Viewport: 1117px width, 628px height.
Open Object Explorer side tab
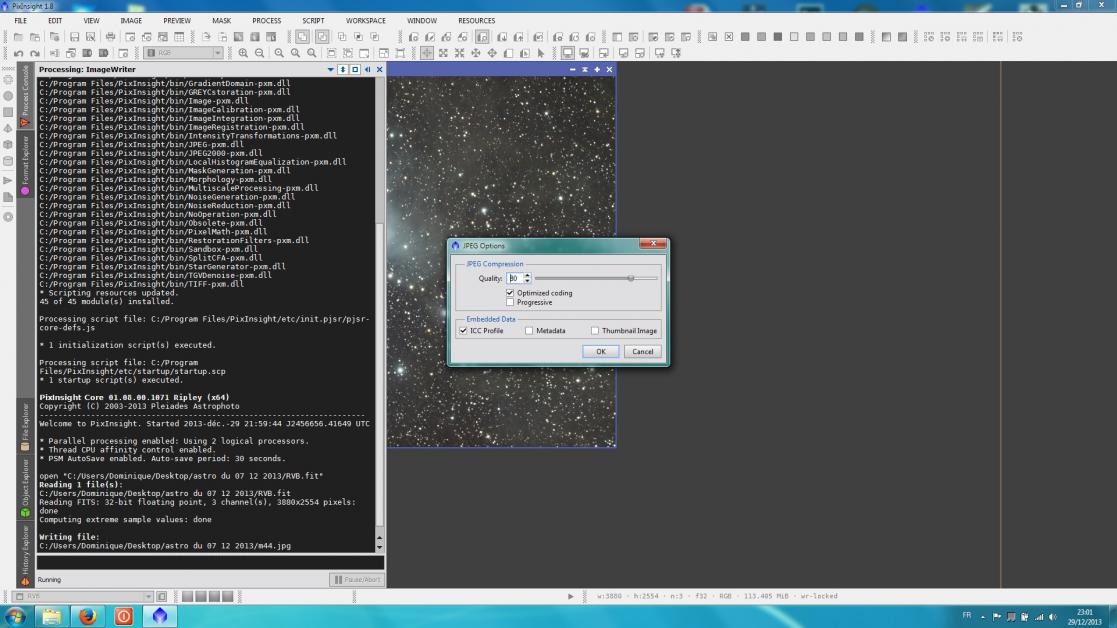(x=25, y=488)
